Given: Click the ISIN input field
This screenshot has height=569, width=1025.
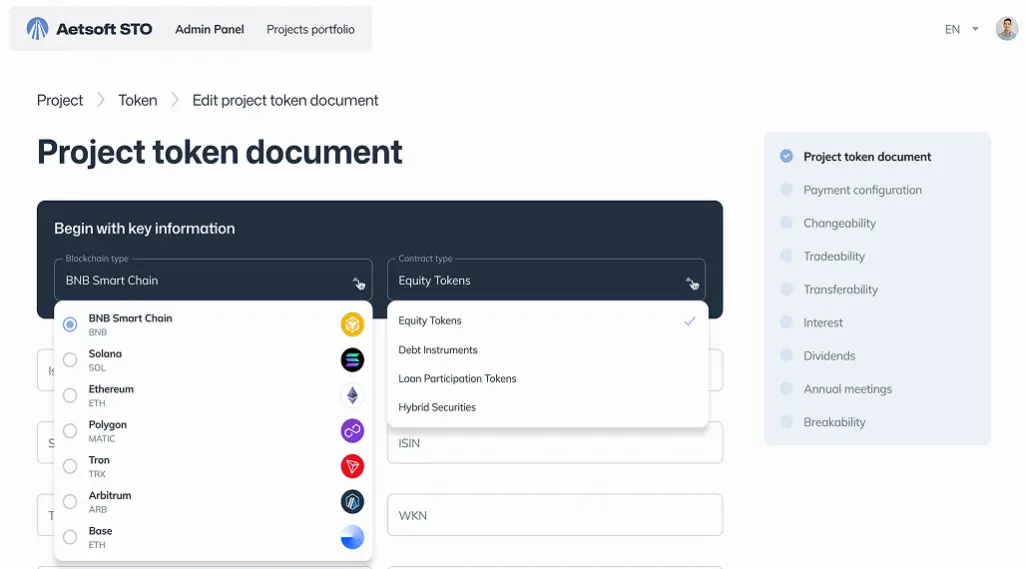Looking at the screenshot, I should click(554, 443).
